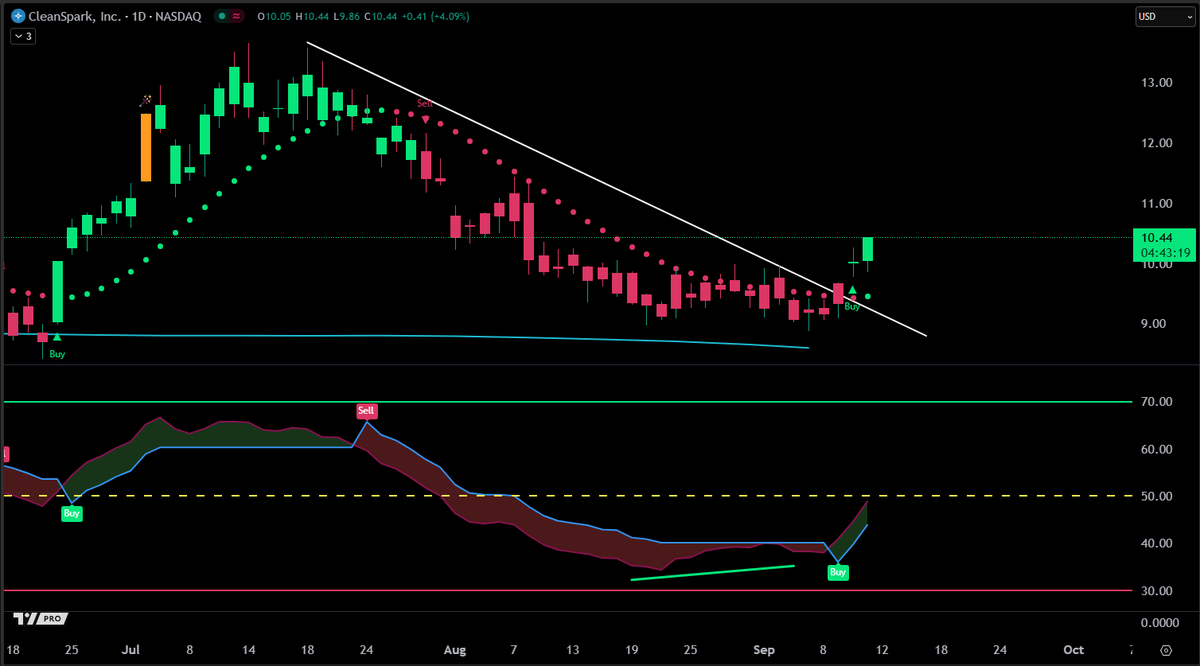Click the Buy label under the June candle
This screenshot has height=666, width=1200.
[57, 354]
